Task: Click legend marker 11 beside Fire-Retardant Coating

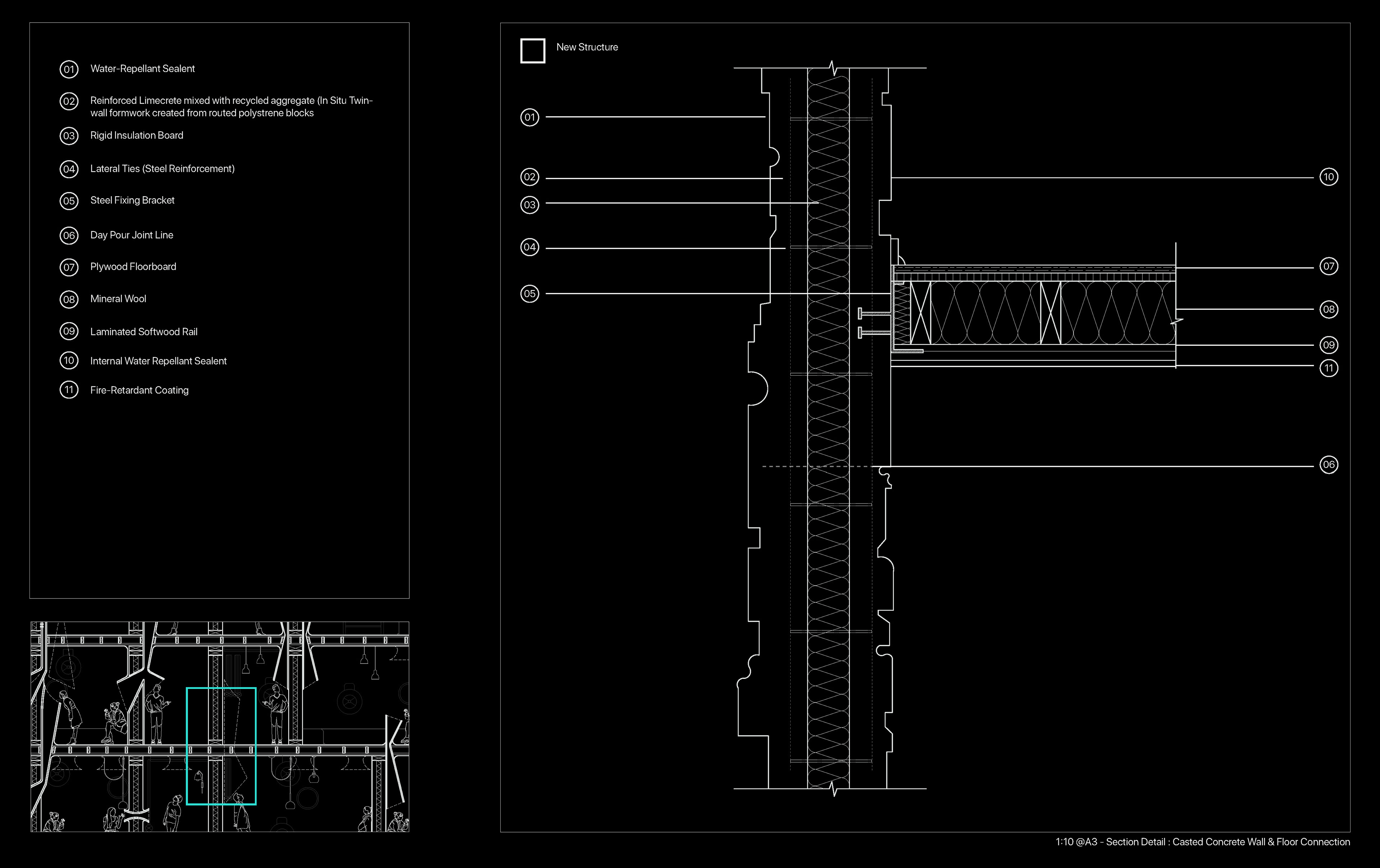Action: click(69, 390)
